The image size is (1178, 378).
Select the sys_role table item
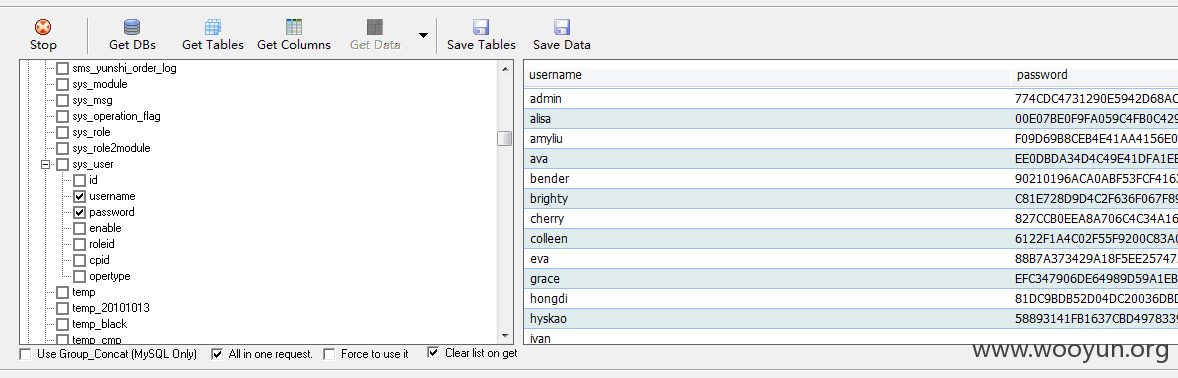click(91, 132)
